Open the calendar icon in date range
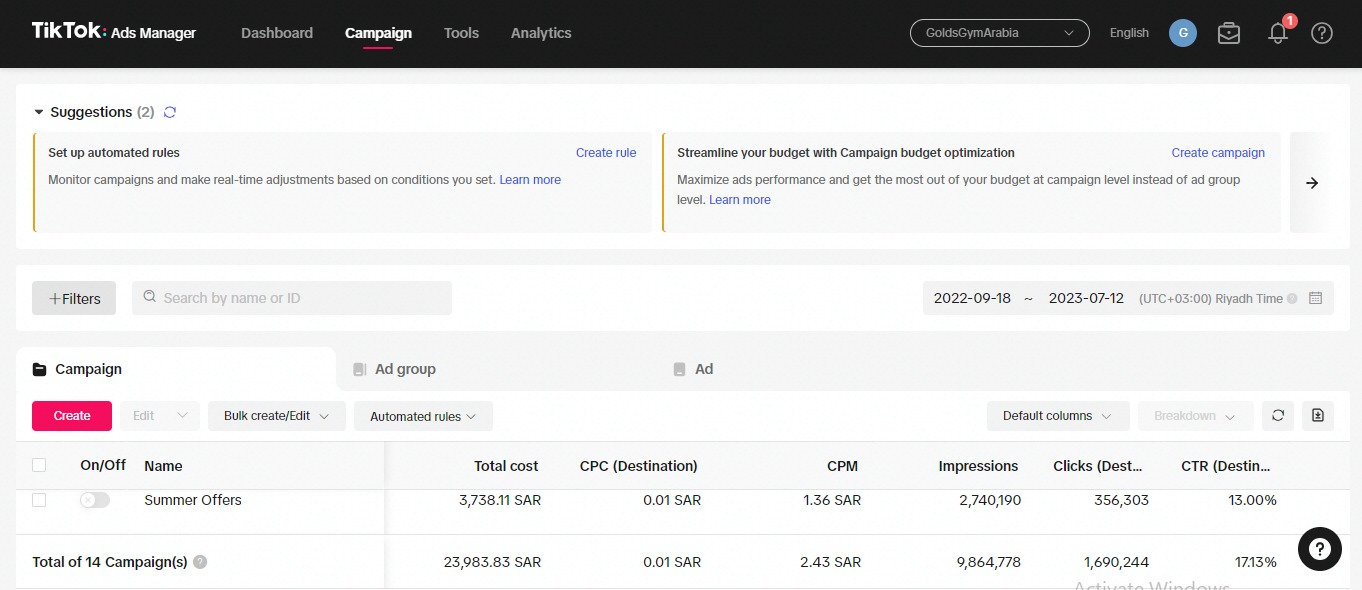1362x590 pixels. [1316, 298]
